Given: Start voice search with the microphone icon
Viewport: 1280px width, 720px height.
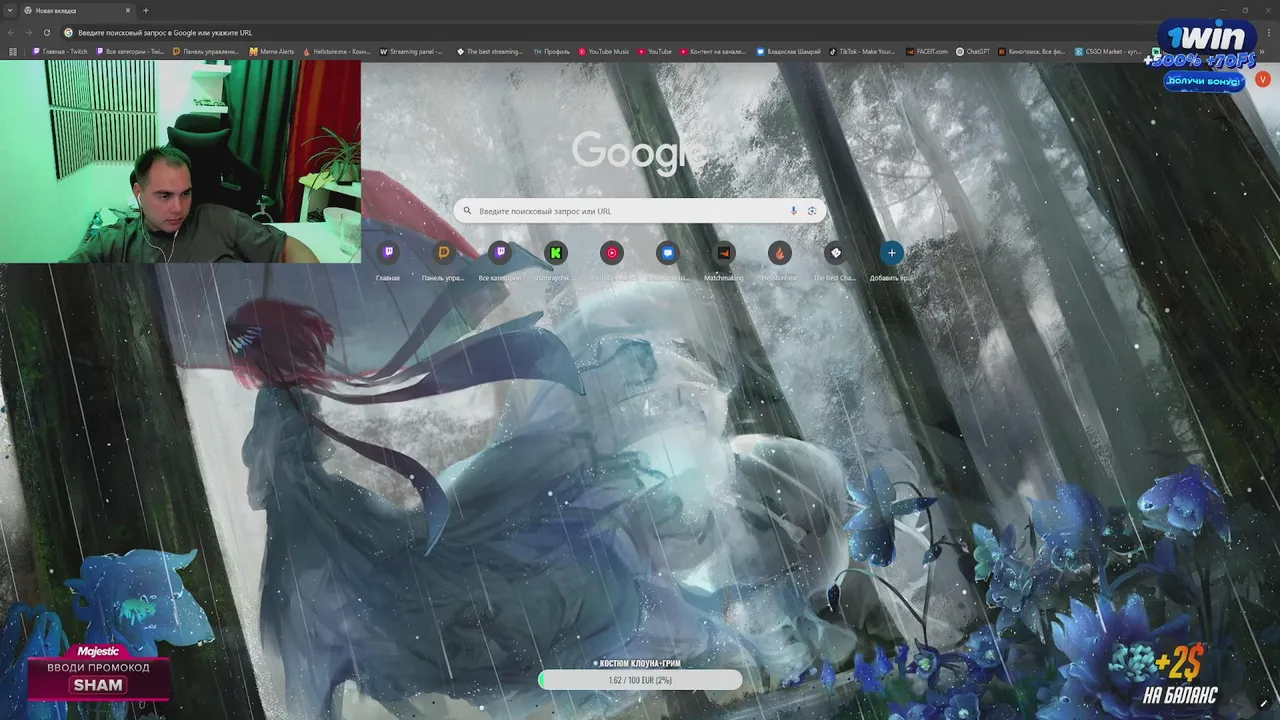Looking at the screenshot, I should pyautogui.click(x=794, y=211).
